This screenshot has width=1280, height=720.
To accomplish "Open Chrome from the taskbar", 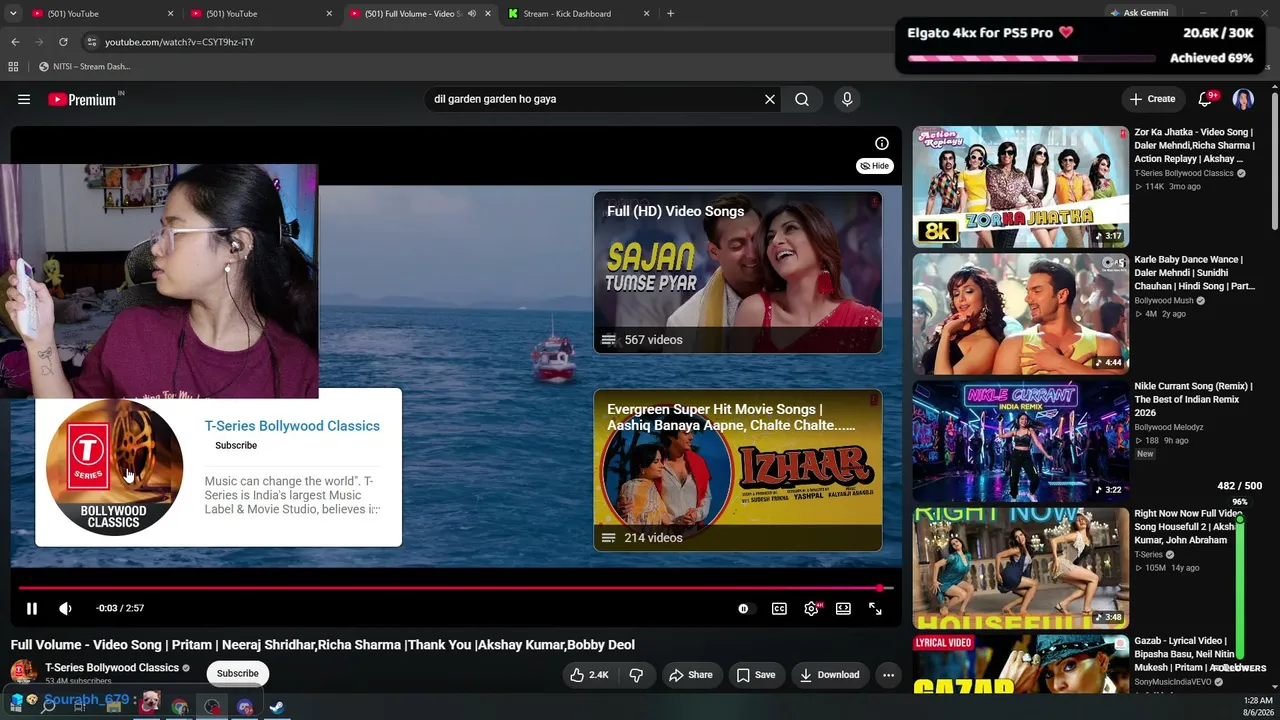I will [x=179, y=706].
